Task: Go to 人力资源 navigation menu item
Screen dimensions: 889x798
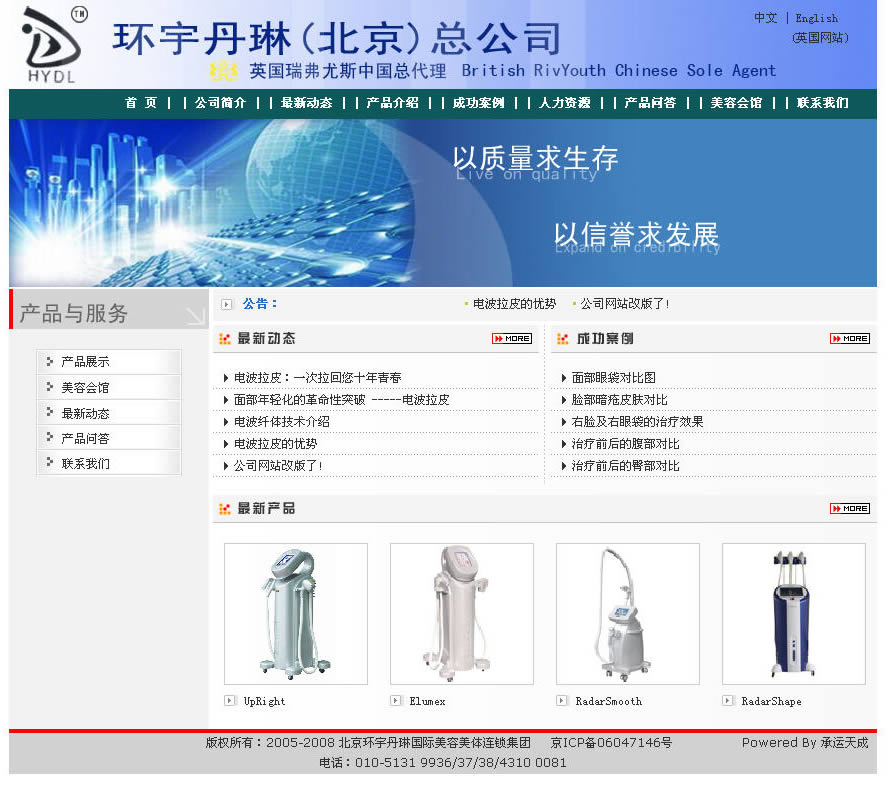Action: click(x=564, y=103)
